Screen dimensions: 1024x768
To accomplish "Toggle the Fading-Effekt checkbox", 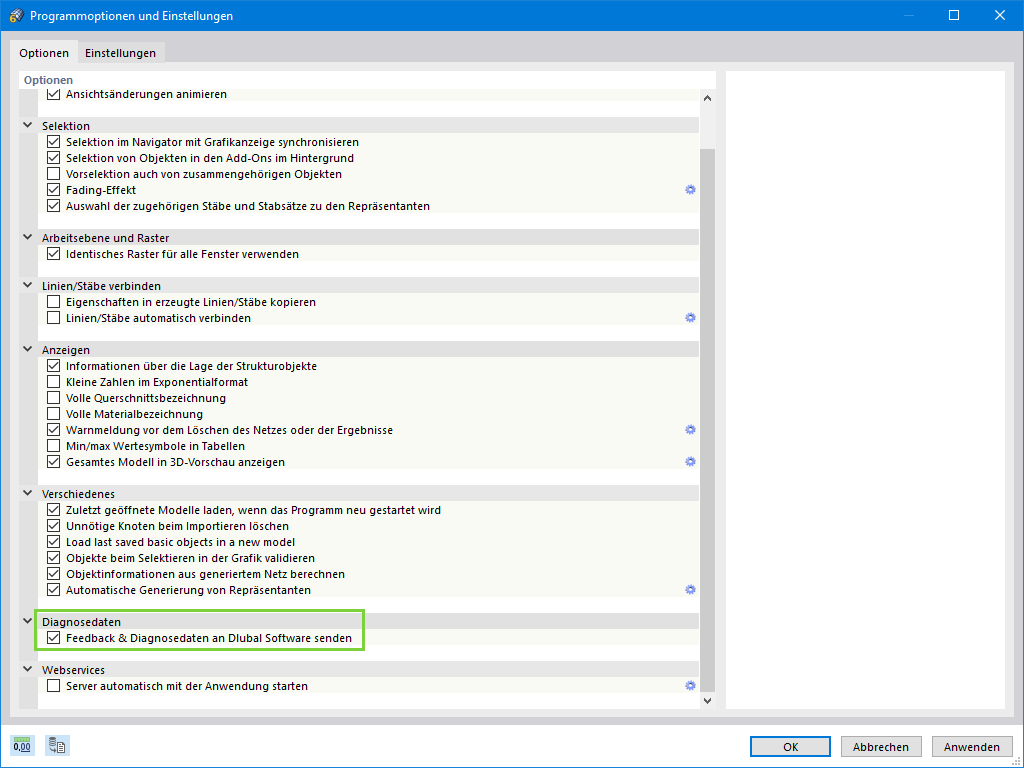I will click(54, 190).
